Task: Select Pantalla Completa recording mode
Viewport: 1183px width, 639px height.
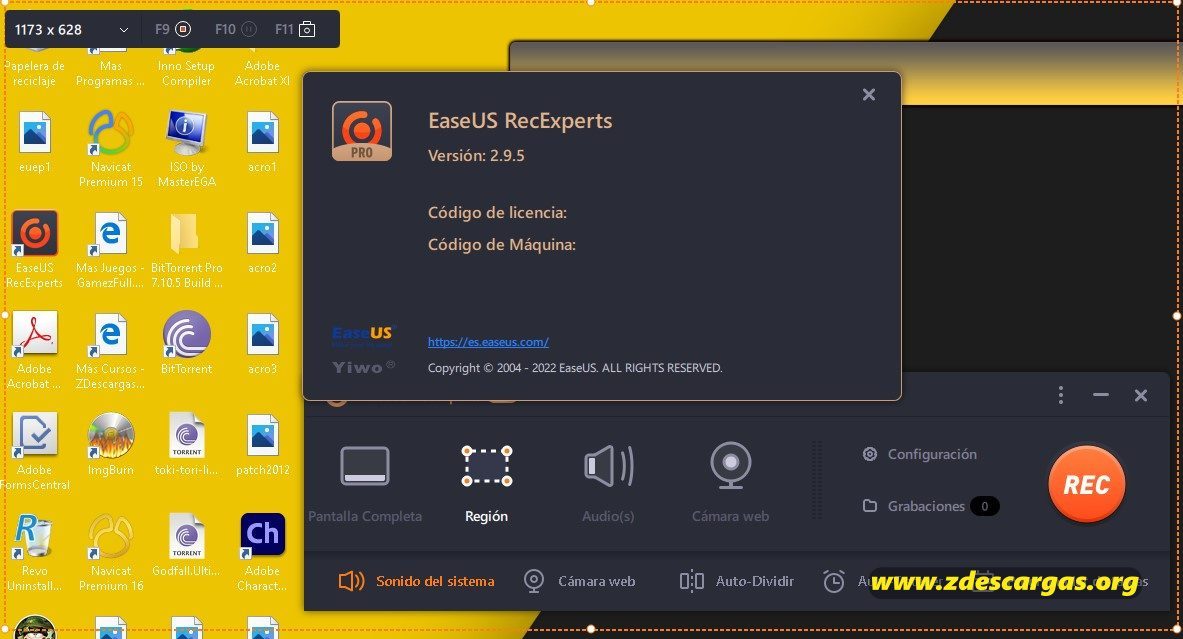Action: coord(364,483)
